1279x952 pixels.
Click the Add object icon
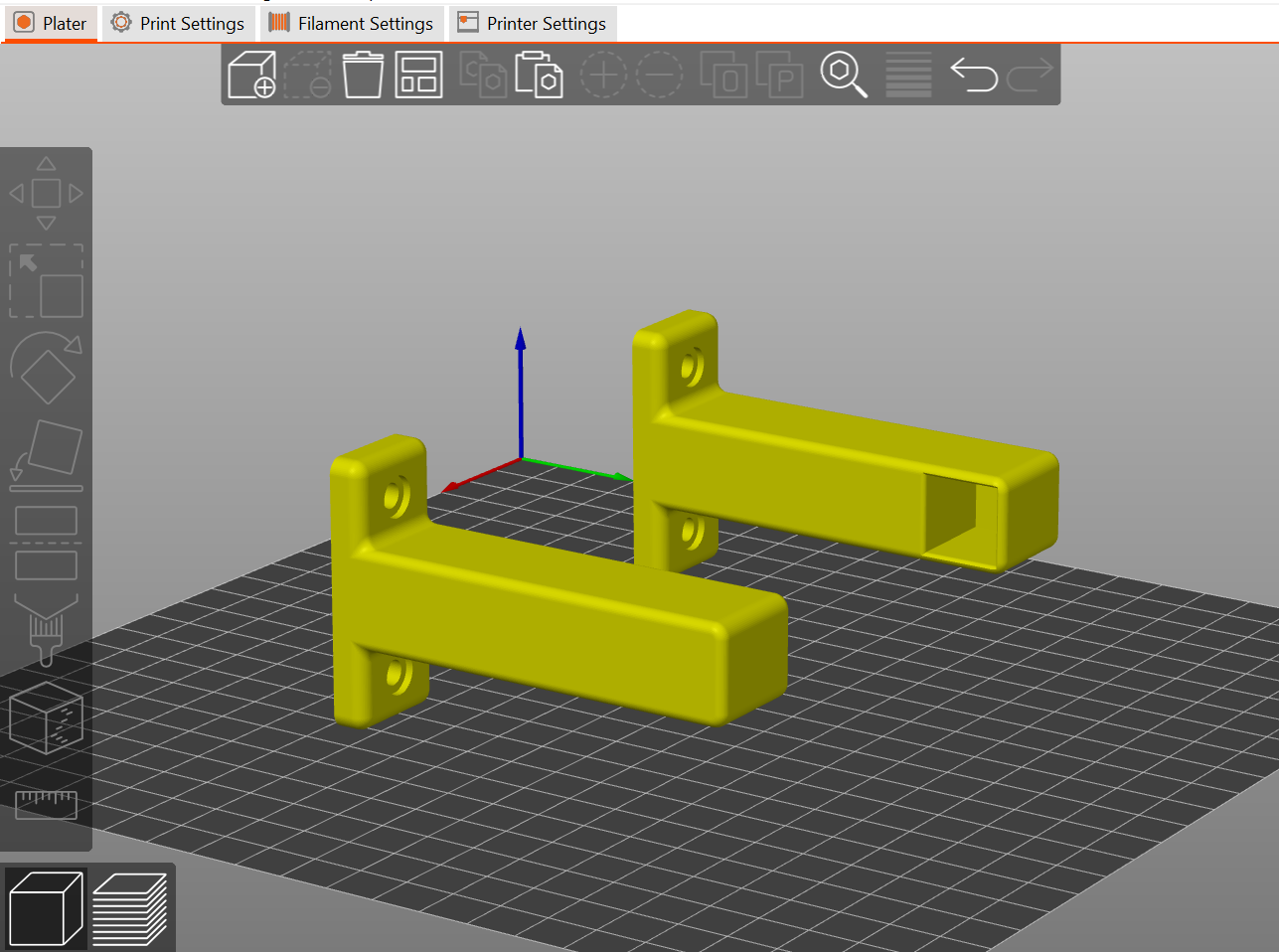(x=251, y=75)
